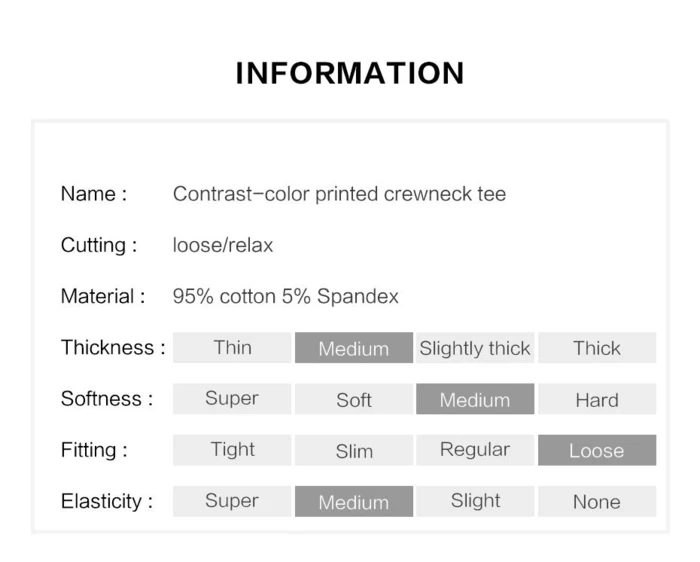Click the product name text
This screenshot has width=700, height=562.
pyautogui.click(x=339, y=194)
